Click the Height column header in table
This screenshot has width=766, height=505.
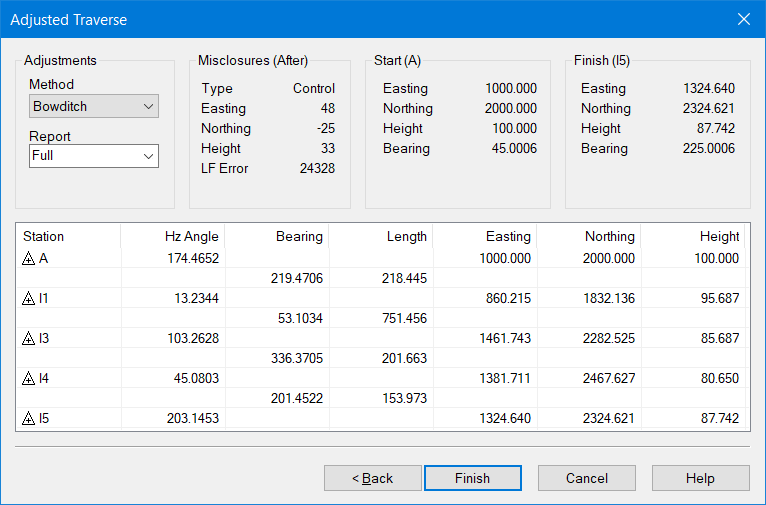[693, 236]
